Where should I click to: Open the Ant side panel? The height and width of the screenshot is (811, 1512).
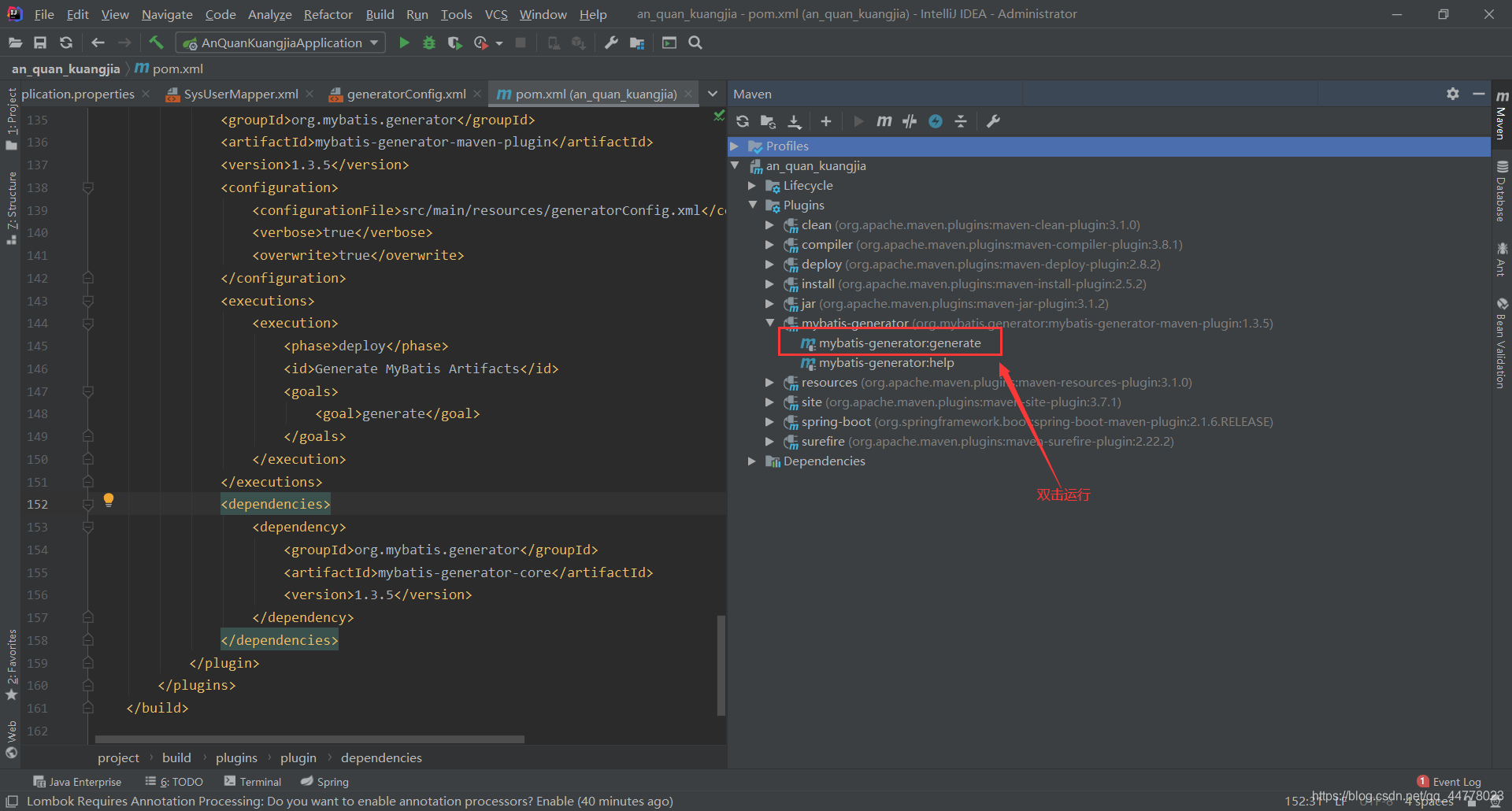pos(1502,260)
